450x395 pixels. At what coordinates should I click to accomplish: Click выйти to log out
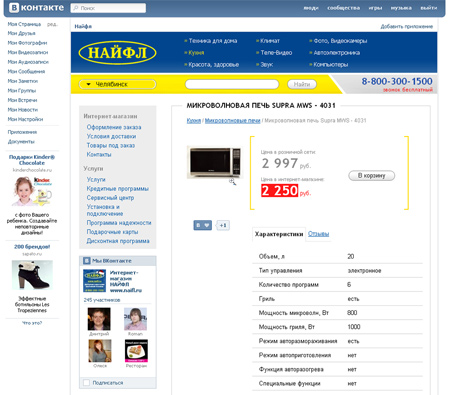(429, 8)
